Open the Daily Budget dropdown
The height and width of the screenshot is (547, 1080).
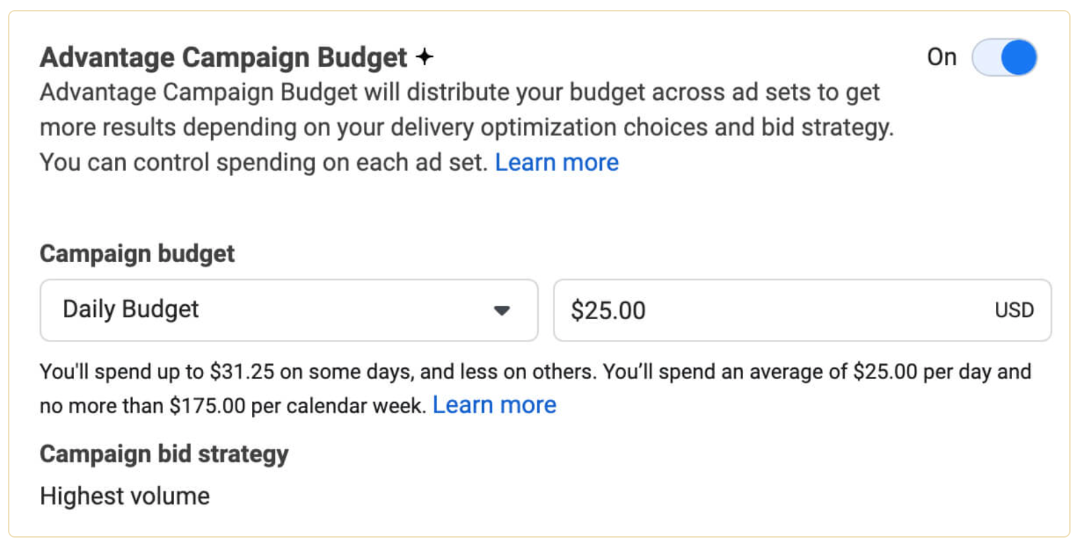click(x=289, y=310)
